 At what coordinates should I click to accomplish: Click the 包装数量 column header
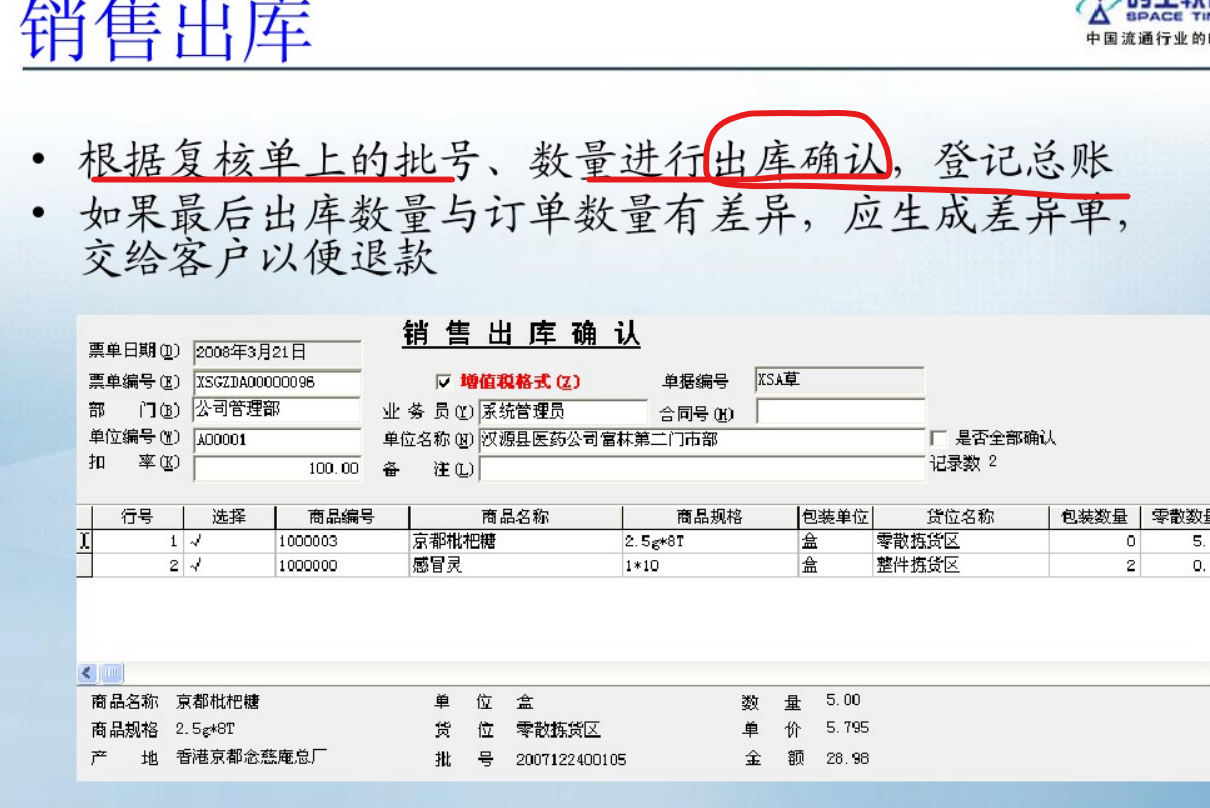[1095, 517]
